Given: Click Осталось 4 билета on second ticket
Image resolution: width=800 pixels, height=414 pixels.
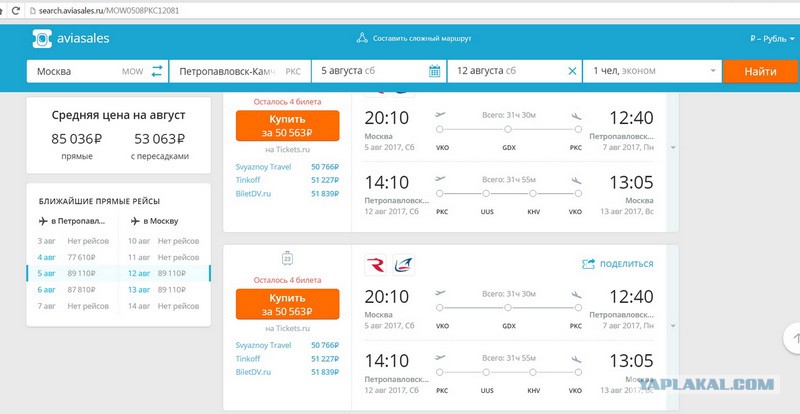Looking at the screenshot, I should pos(287,280).
